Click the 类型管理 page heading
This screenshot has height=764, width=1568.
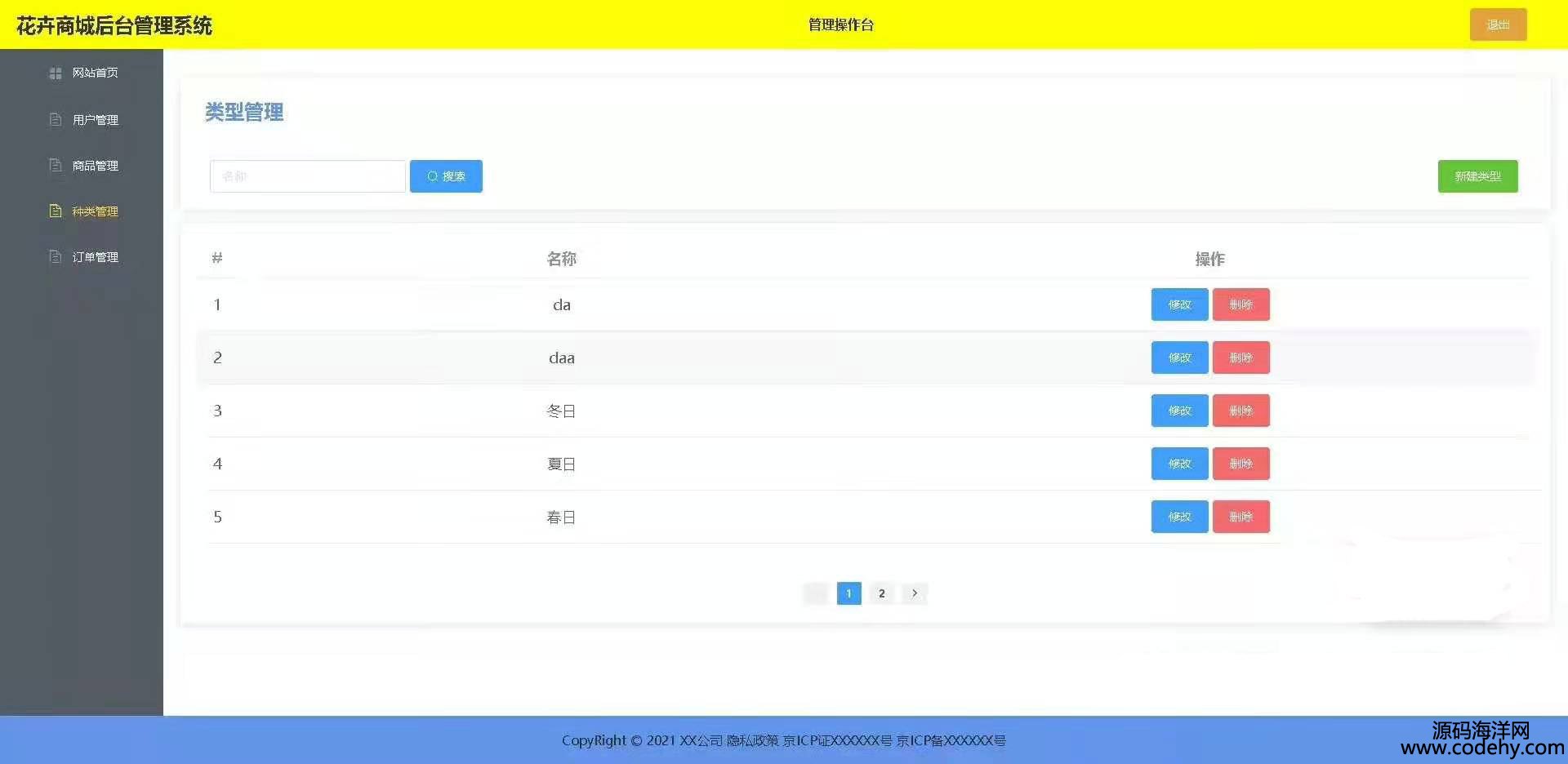[x=244, y=113]
